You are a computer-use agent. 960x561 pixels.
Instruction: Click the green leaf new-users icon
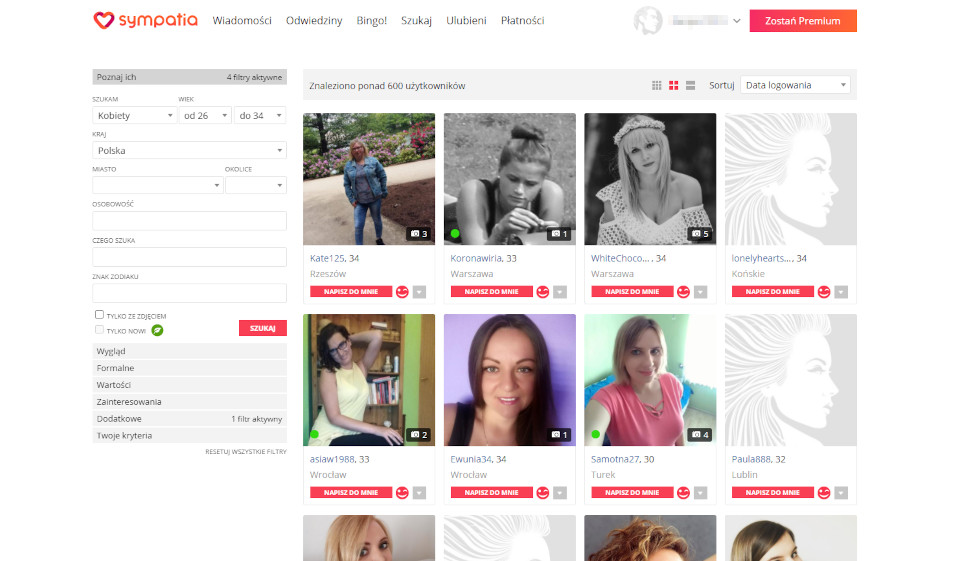point(157,329)
